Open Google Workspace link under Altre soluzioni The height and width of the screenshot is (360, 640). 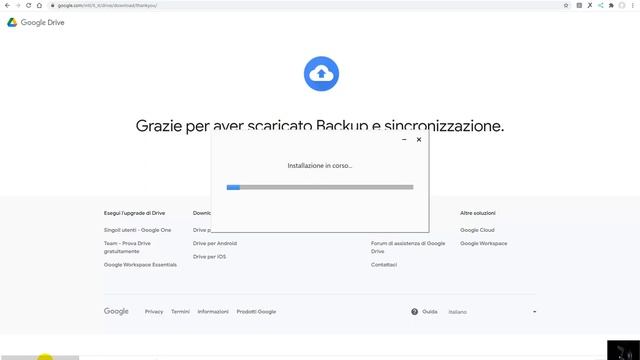[x=484, y=243]
